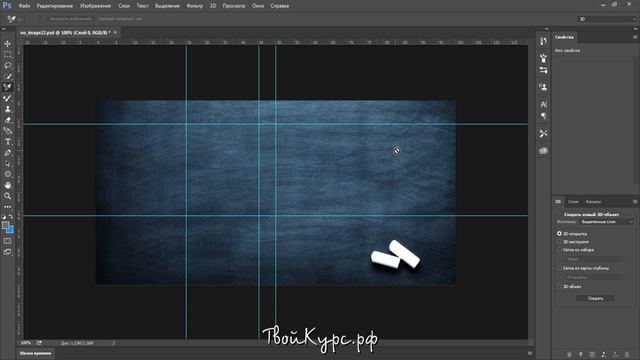Open the workspace 3D dropdown at top right
Image resolution: width=640 pixels, height=360 pixels.
(607, 19)
